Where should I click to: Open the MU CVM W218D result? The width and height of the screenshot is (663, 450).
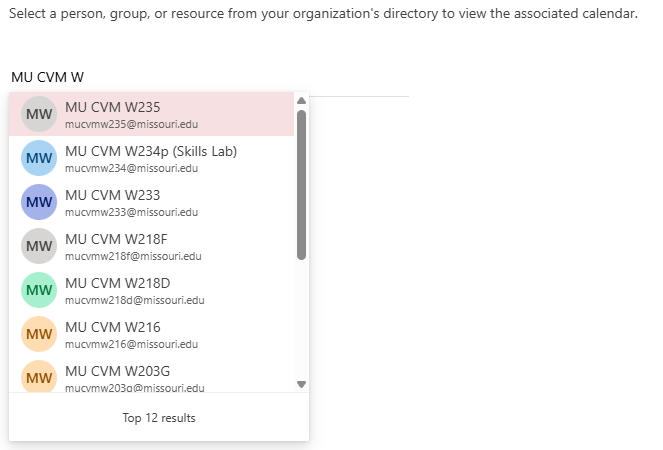[117, 283]
